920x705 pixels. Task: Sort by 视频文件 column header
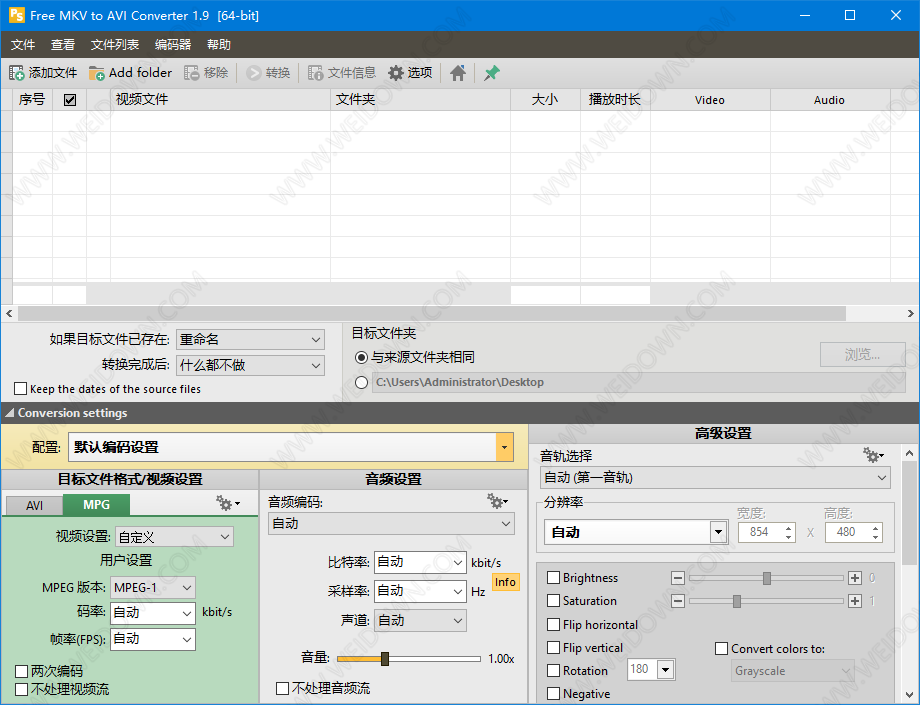click(x=220, y=100)
